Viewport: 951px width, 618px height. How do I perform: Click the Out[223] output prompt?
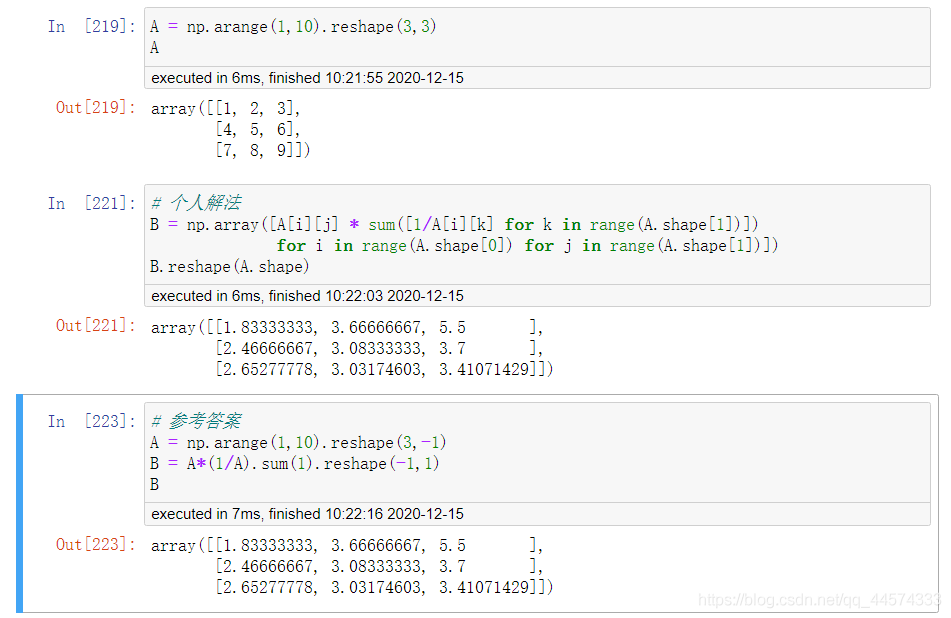[95, 544]
